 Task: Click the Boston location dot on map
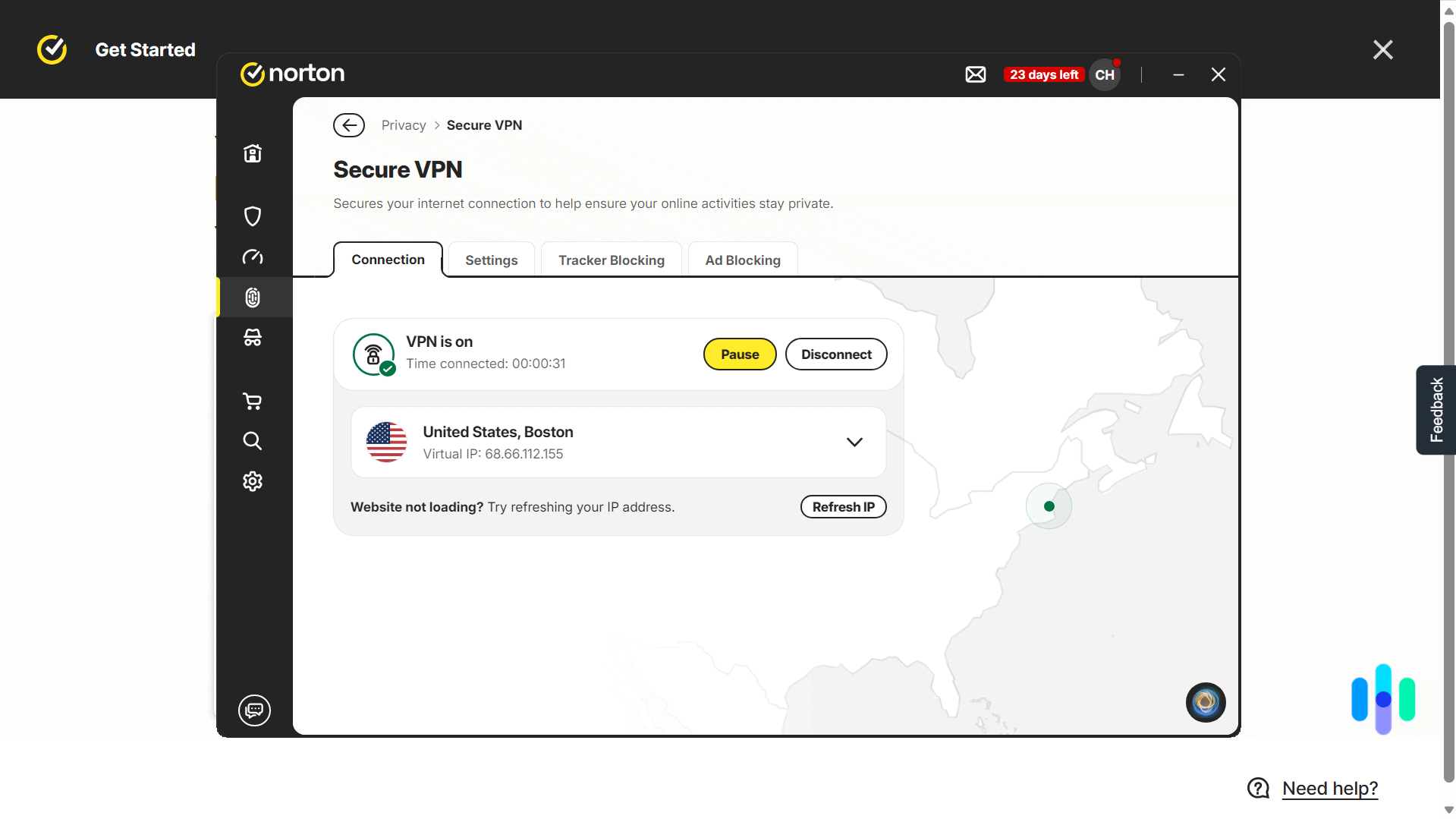[1049, 506]
